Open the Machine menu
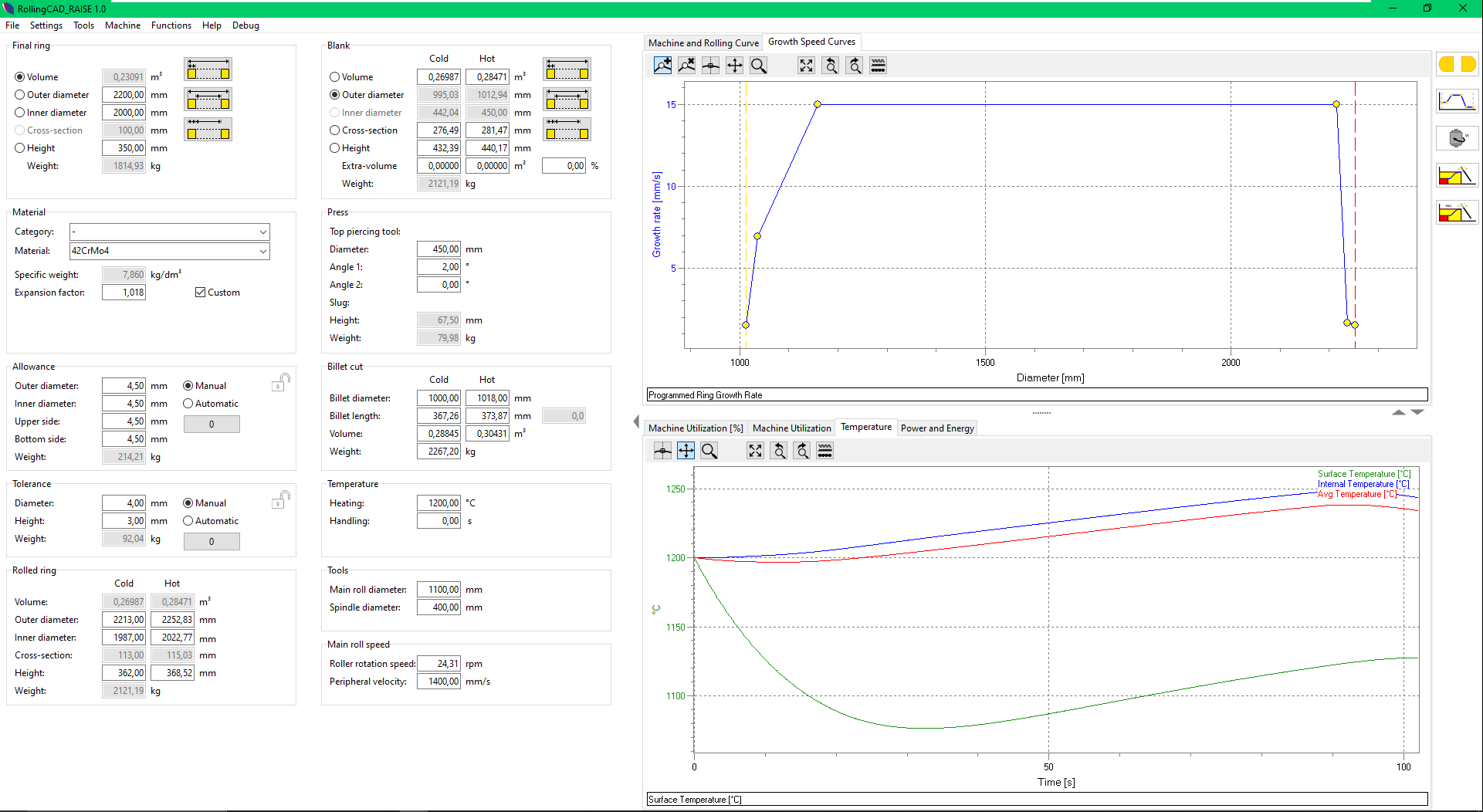Screen dimensions: 1483x812 pos(123,25)
